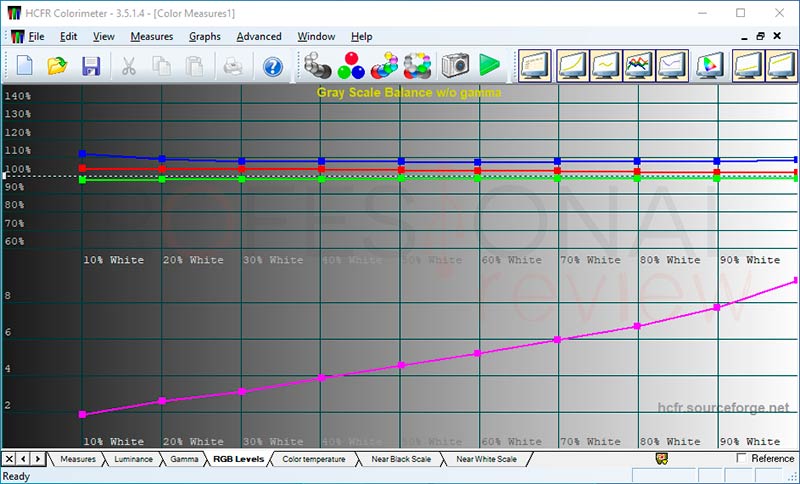This screenshot has height=484, width=800.
Task: Click the HCFR application icon in menu bar
Action: click(17, 37)
